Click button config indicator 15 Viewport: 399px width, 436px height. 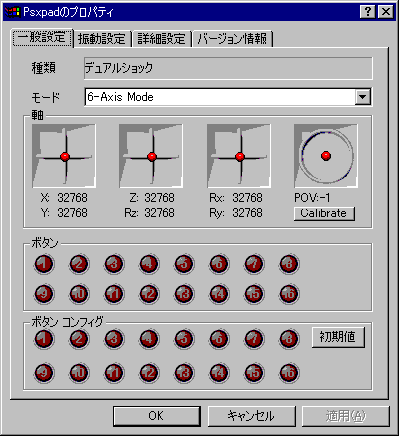254,373
